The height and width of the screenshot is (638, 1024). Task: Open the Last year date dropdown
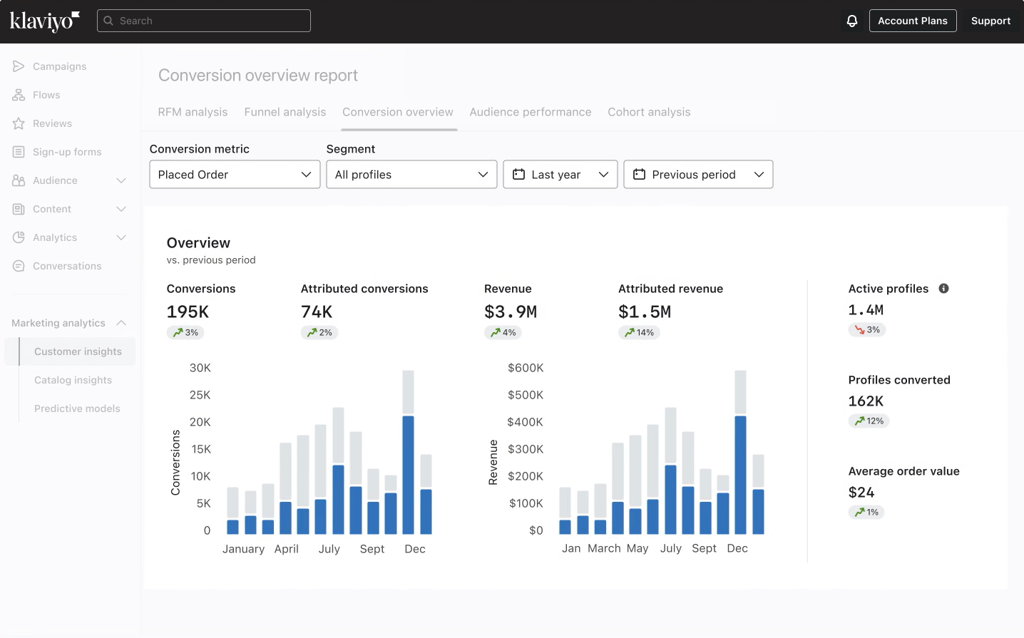coord(560,175)
